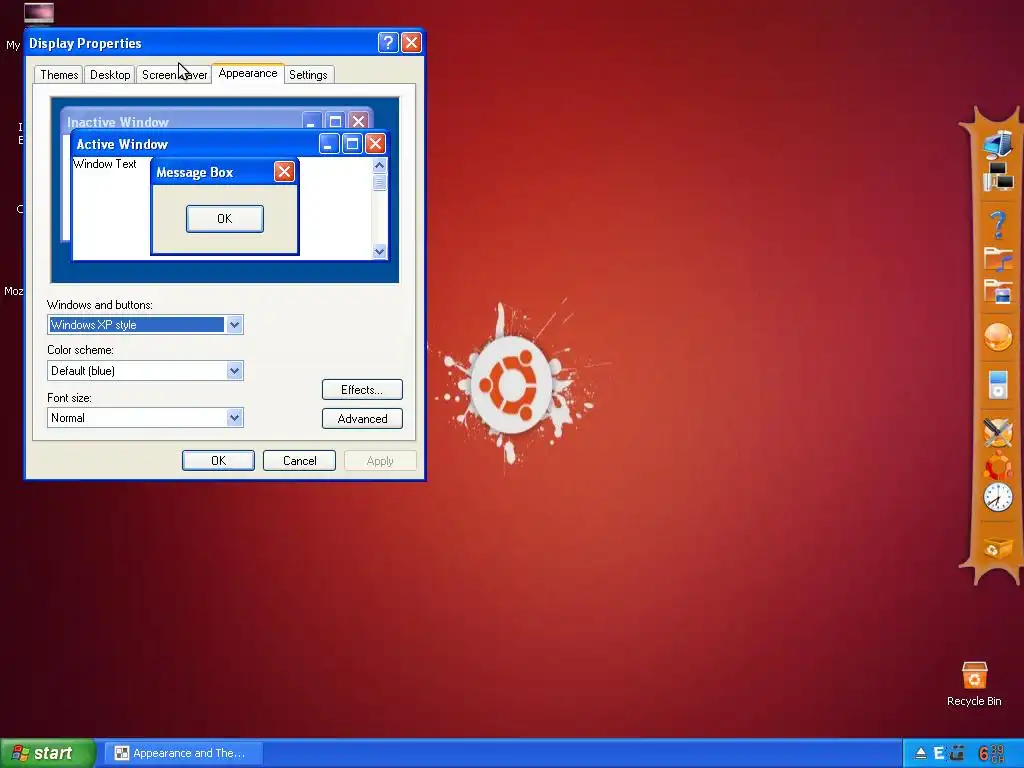Click OK inside the Message Box preview
Viewport: 1024px width, 768px height.
[x=225, y=219]
